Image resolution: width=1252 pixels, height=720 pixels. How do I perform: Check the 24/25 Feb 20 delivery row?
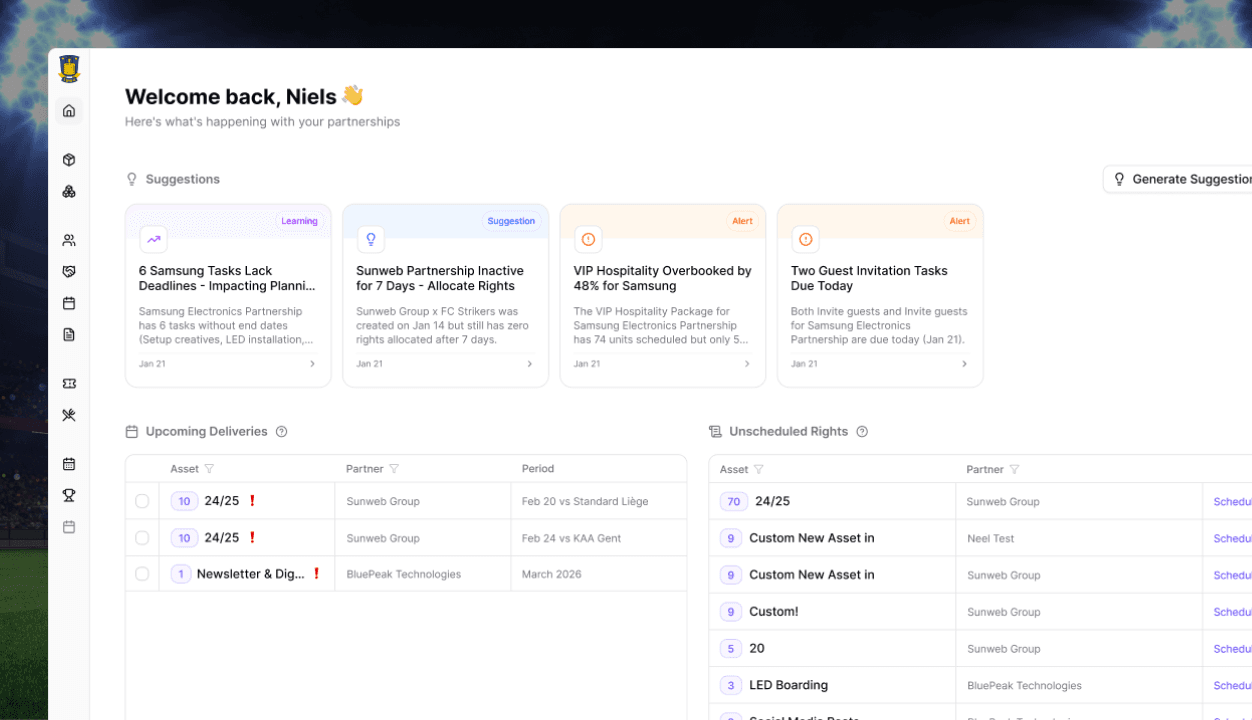pyautogui.click(x=142, y=500)
